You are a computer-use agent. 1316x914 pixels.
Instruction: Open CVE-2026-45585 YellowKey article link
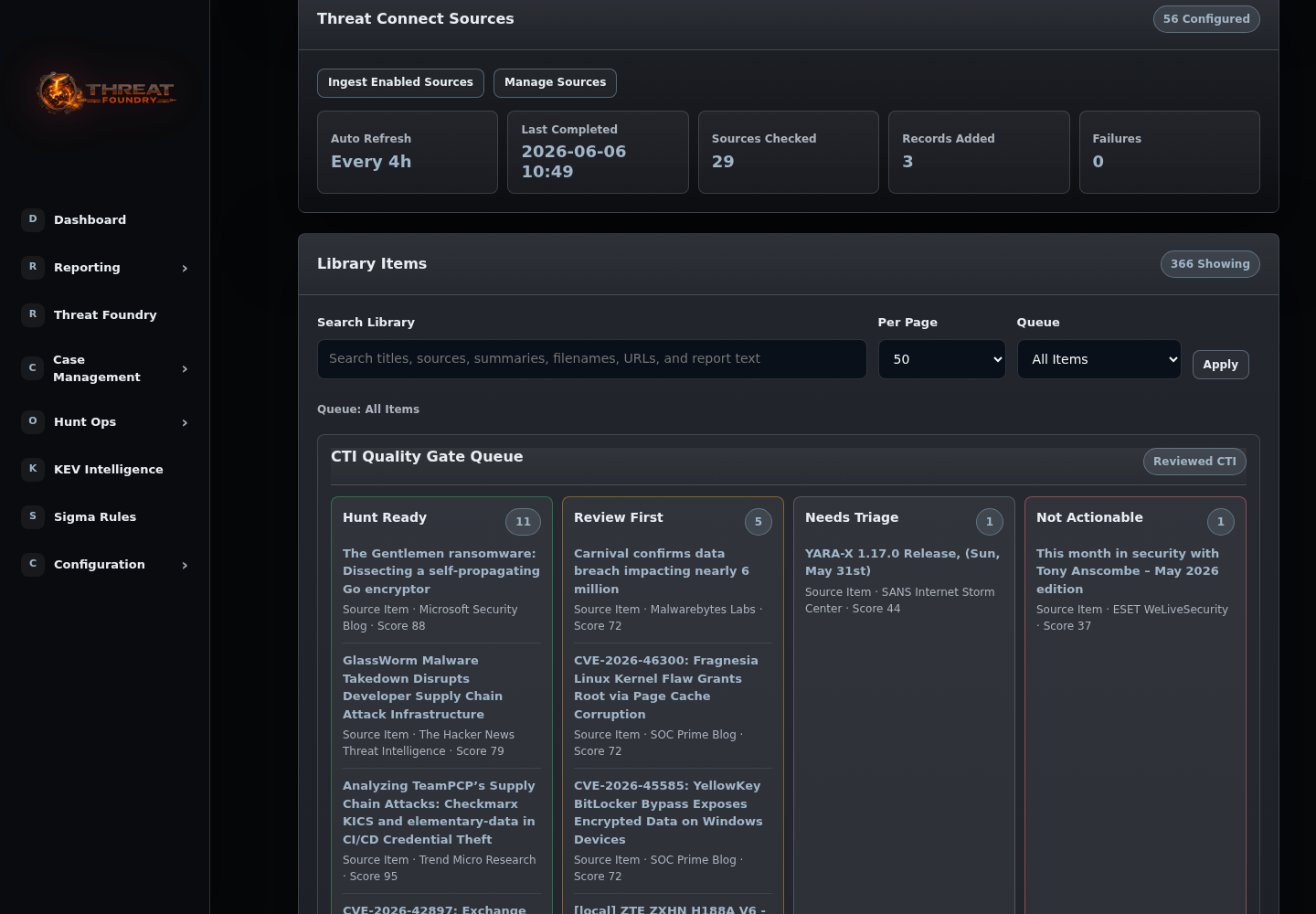click(x=668, y=813)
